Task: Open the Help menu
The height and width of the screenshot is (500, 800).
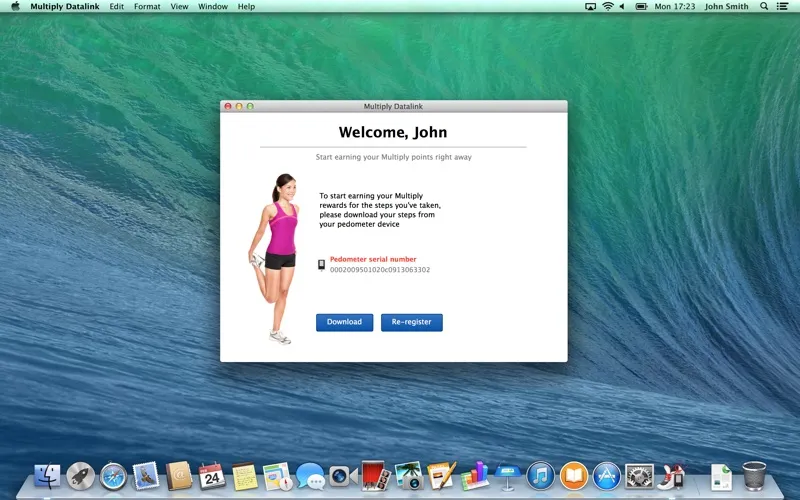Action: pos(246,6)
